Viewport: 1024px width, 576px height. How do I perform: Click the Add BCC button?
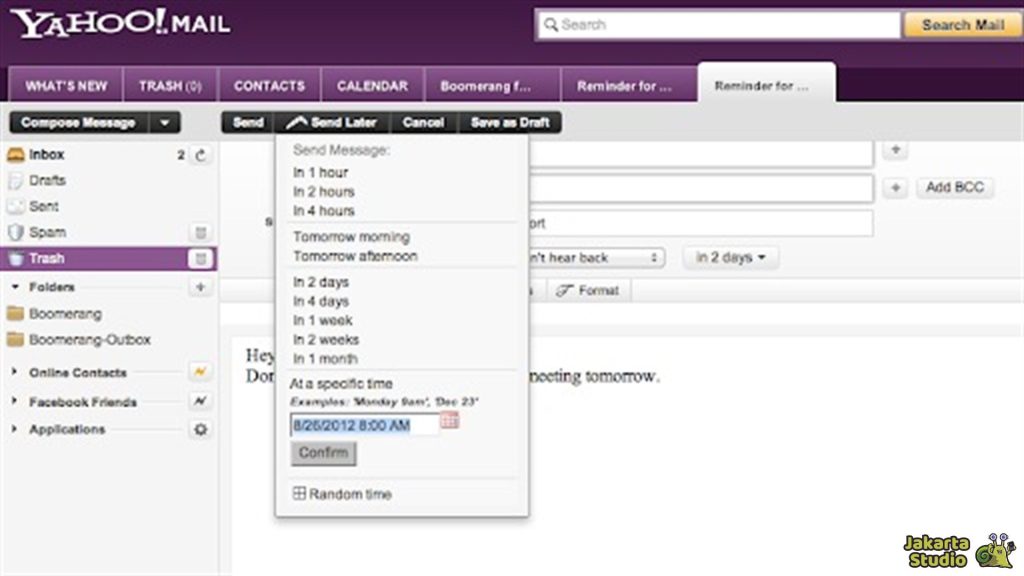(953, 187)
